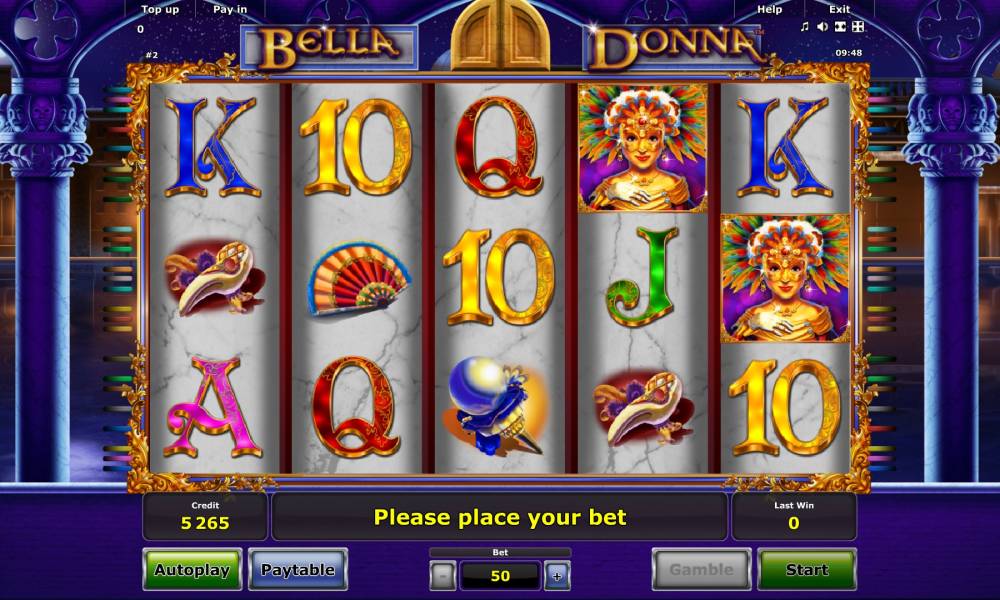Start the spin

[x=807, y=569]
